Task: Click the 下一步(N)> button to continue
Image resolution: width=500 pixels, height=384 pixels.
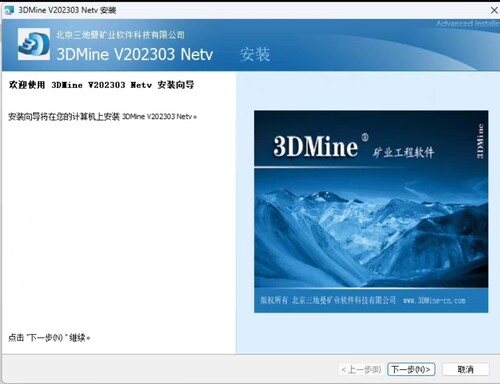Action: tap(411, 369)
